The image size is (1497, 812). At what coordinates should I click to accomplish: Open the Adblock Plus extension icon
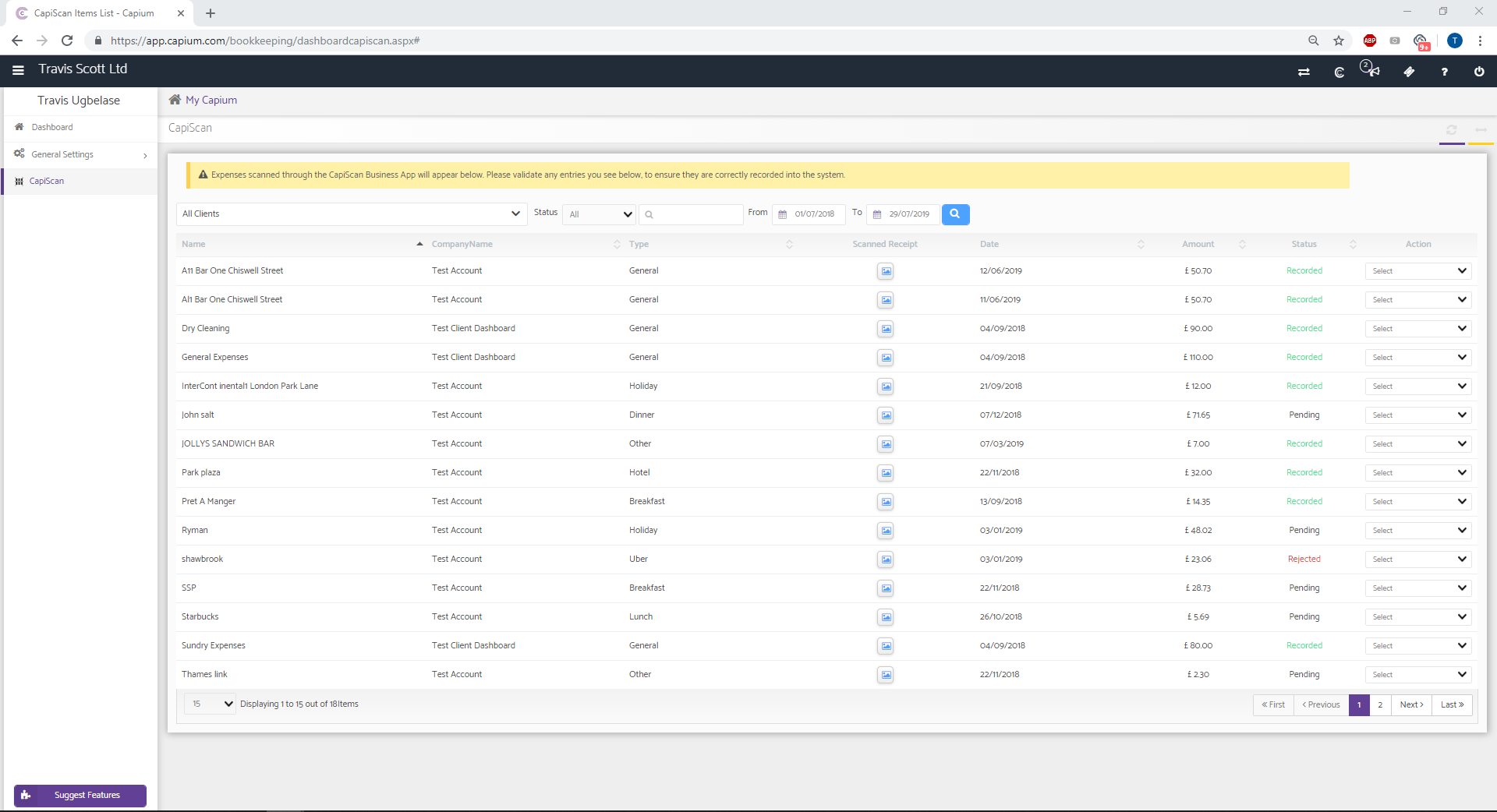[1370, 41]
